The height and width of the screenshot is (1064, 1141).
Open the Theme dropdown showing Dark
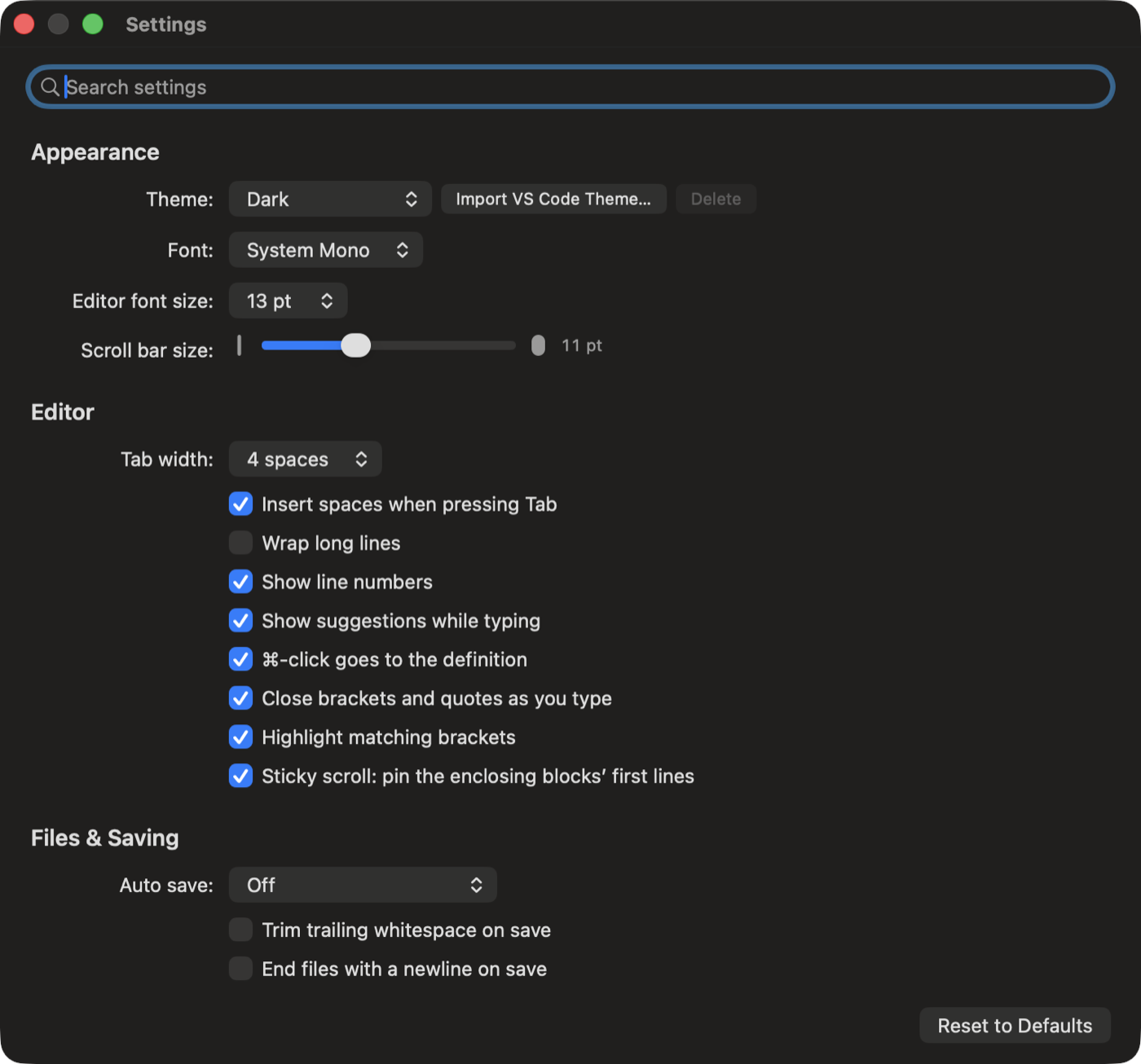click(330, 199)
